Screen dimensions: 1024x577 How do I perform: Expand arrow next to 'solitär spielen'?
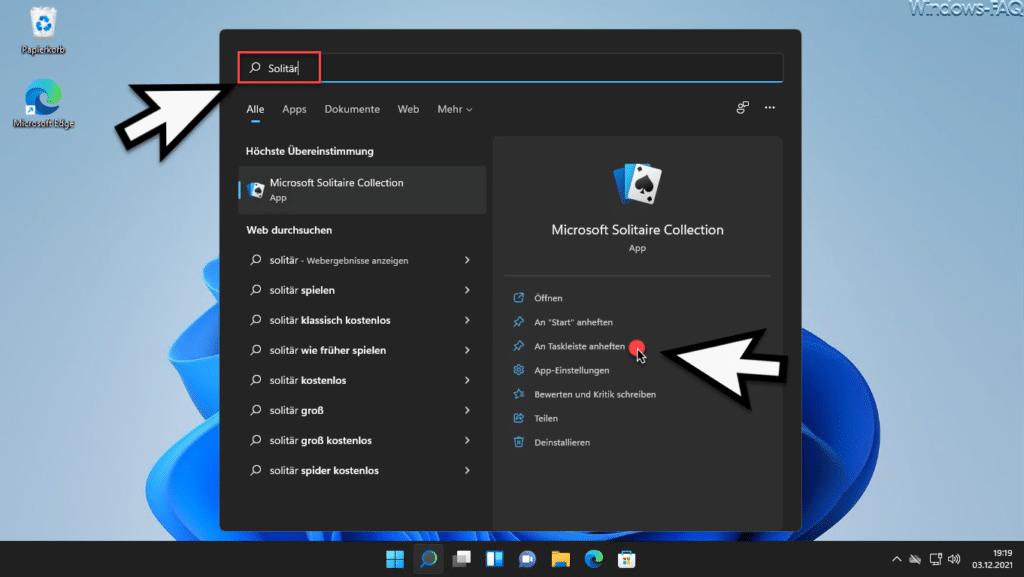(467, 290)
